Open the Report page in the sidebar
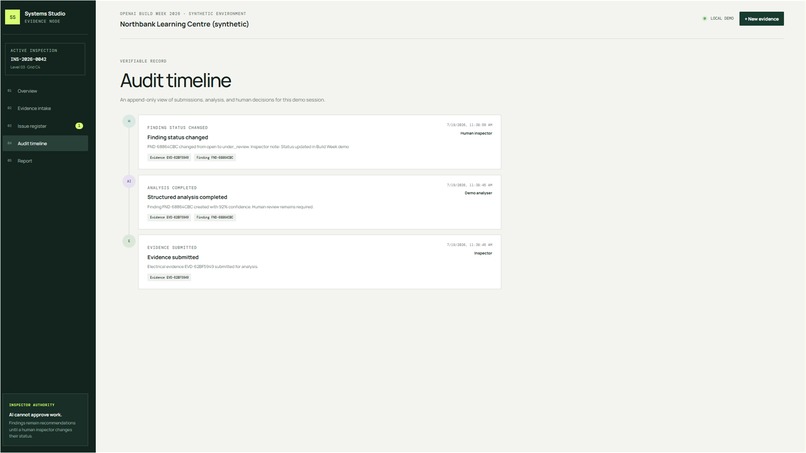The height and width of the screenshot is (453, 806). 45,161
